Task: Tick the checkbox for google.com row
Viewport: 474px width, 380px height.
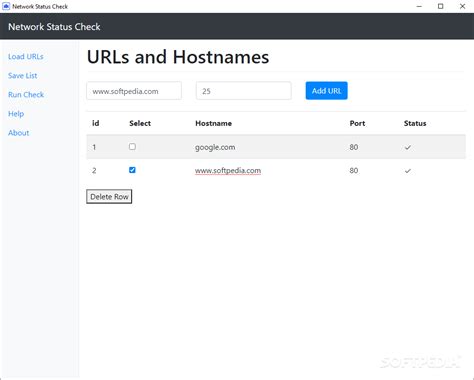Action: pyautogui.click(x=132, y=147)
